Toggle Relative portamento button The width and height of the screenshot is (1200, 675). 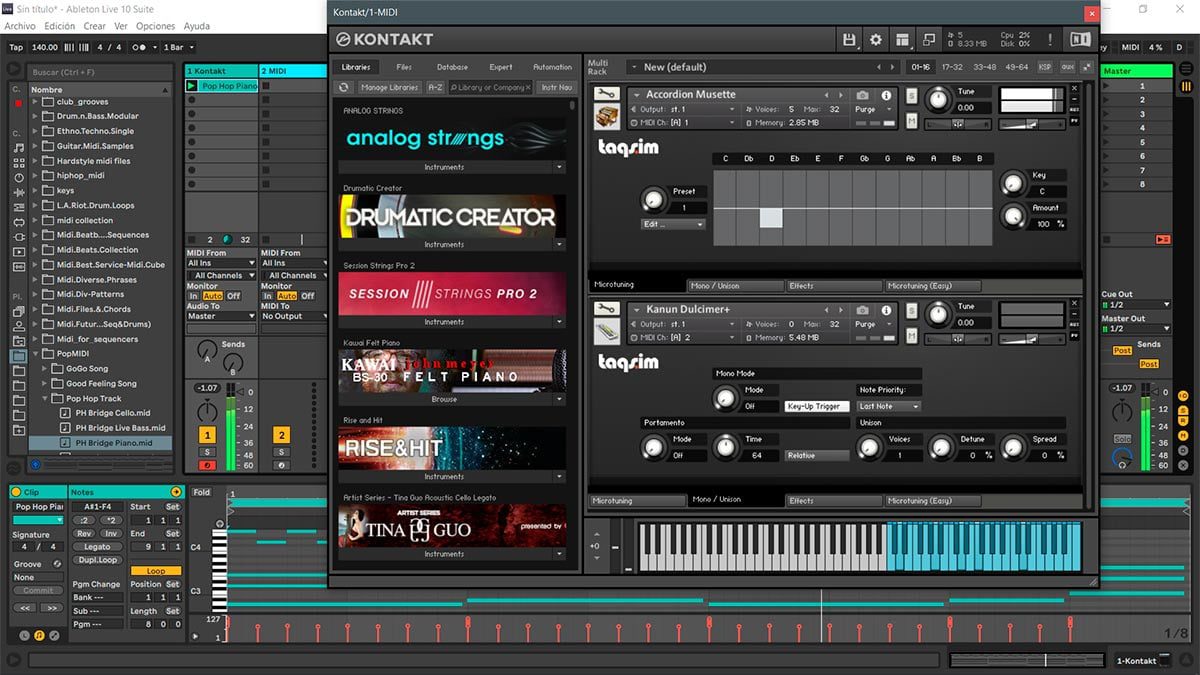[817, 455]
